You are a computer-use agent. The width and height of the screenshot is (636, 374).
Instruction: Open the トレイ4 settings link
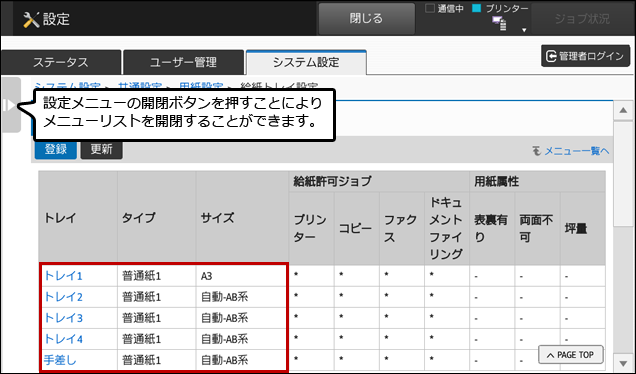tap(63, 339)
